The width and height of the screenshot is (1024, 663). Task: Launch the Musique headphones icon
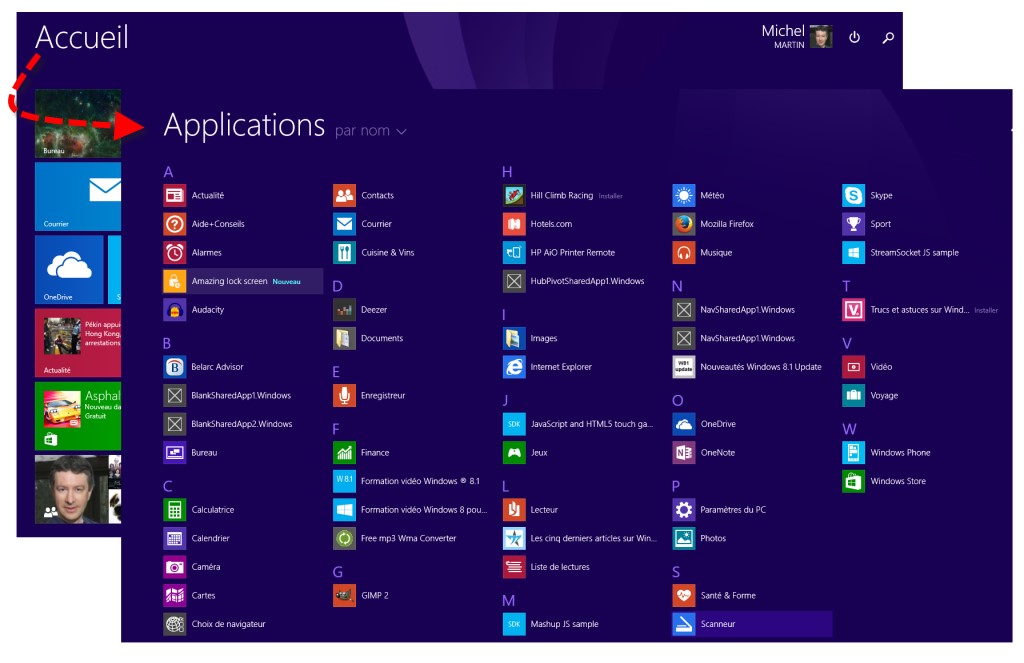coord(684,253)
